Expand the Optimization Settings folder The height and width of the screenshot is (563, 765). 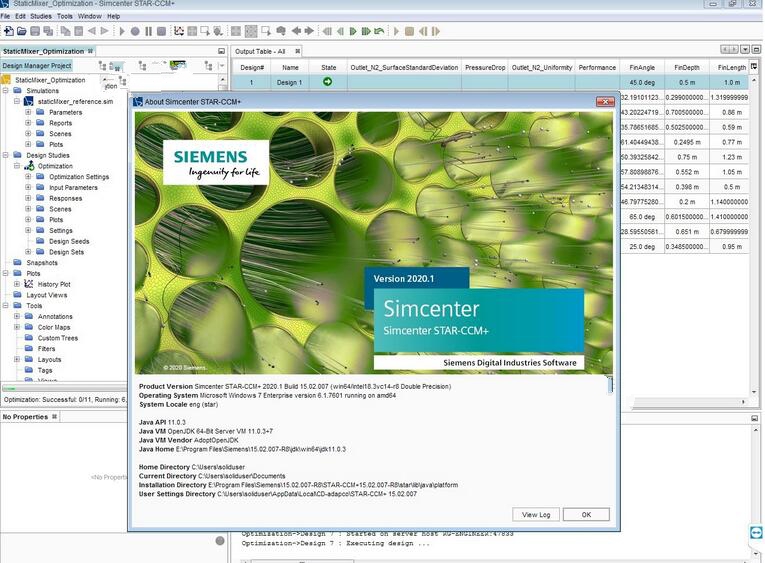pyautogui.click(x=28, y=177)
